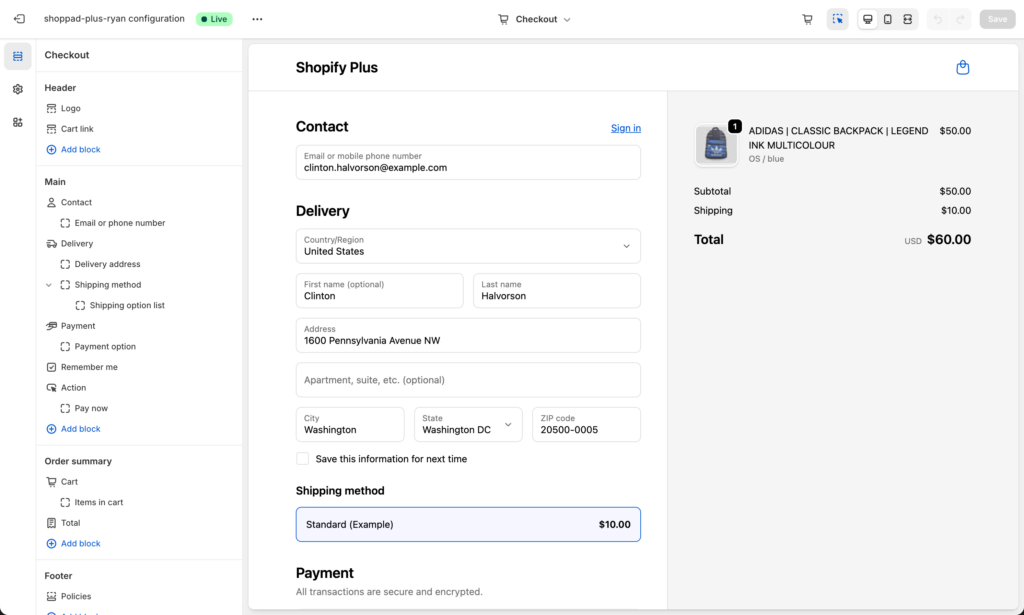Select the Contact section
Image resolution: width=1024 pixels, height=615 pixels.
(76, 202)
